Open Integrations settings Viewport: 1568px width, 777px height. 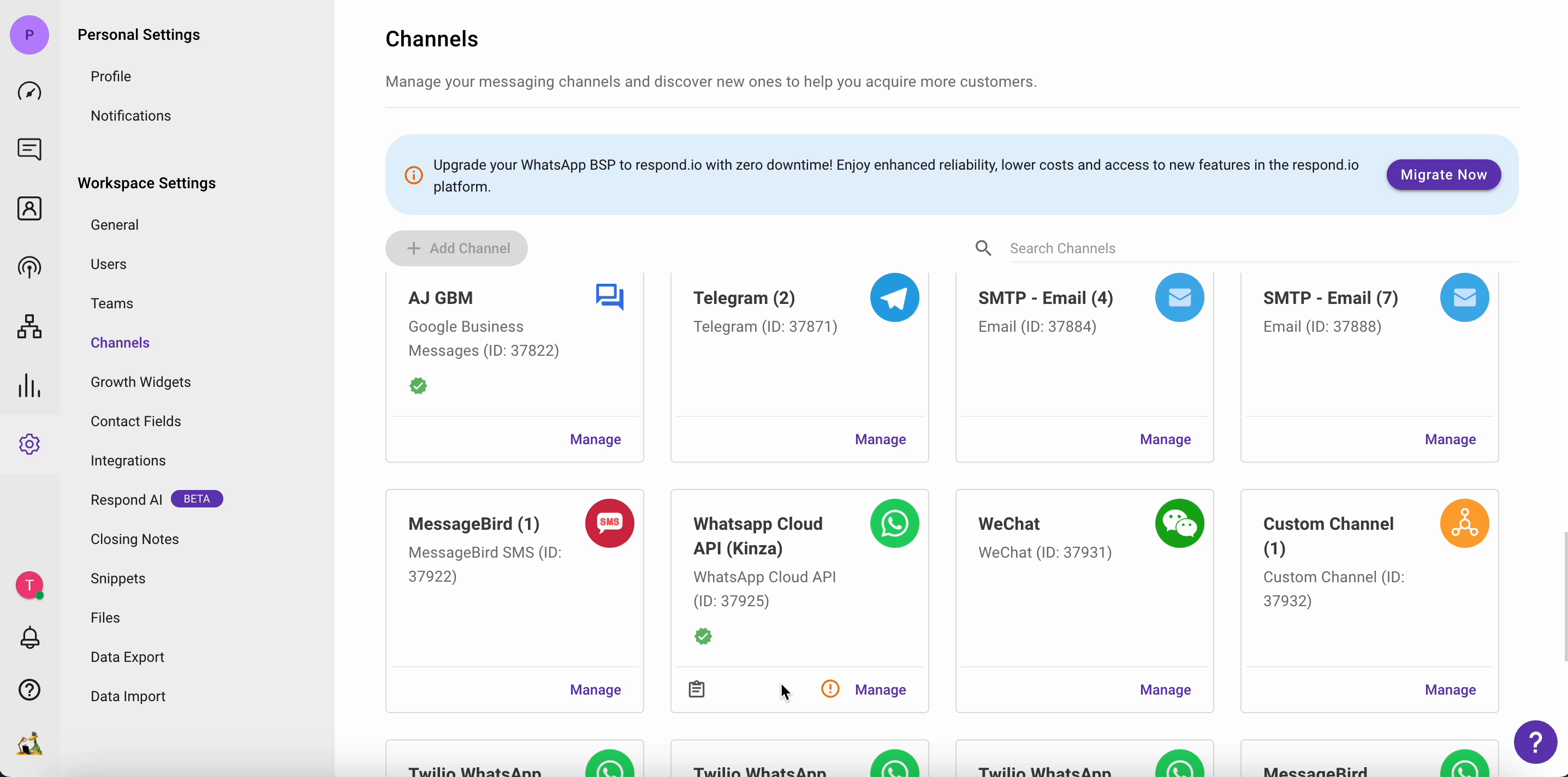128,461
